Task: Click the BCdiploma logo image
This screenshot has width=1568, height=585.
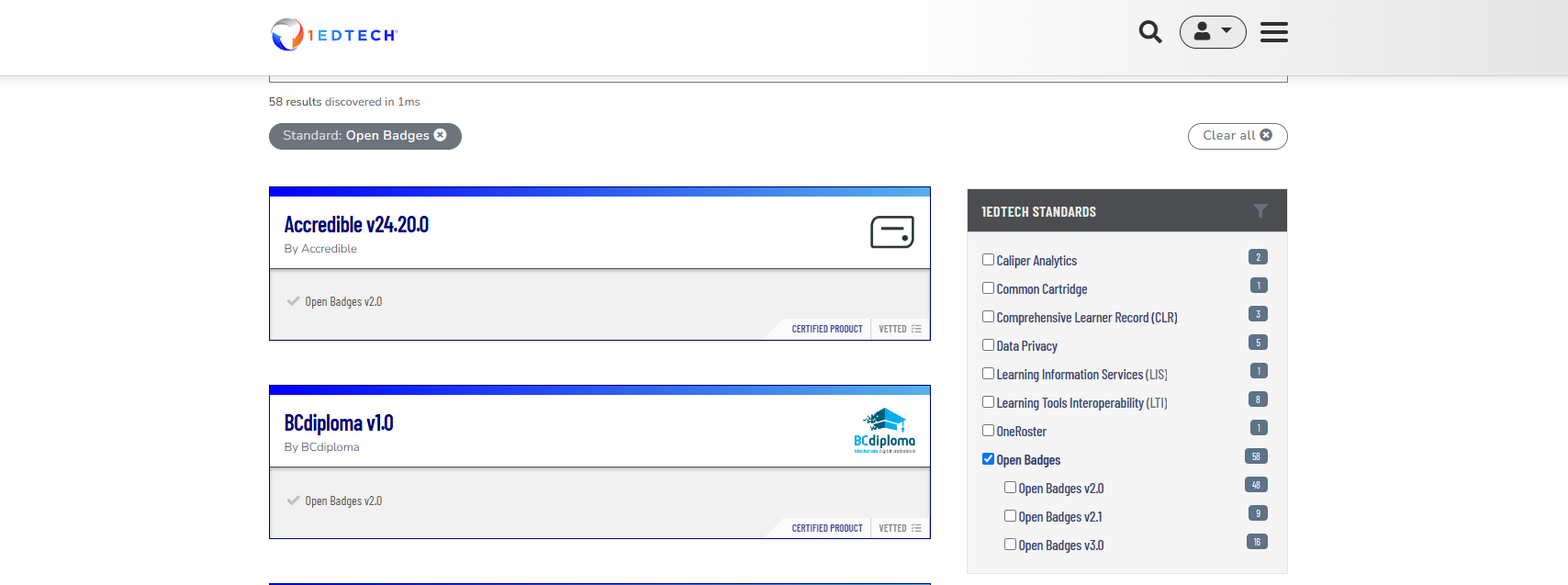Action: (x=884, y=431)
